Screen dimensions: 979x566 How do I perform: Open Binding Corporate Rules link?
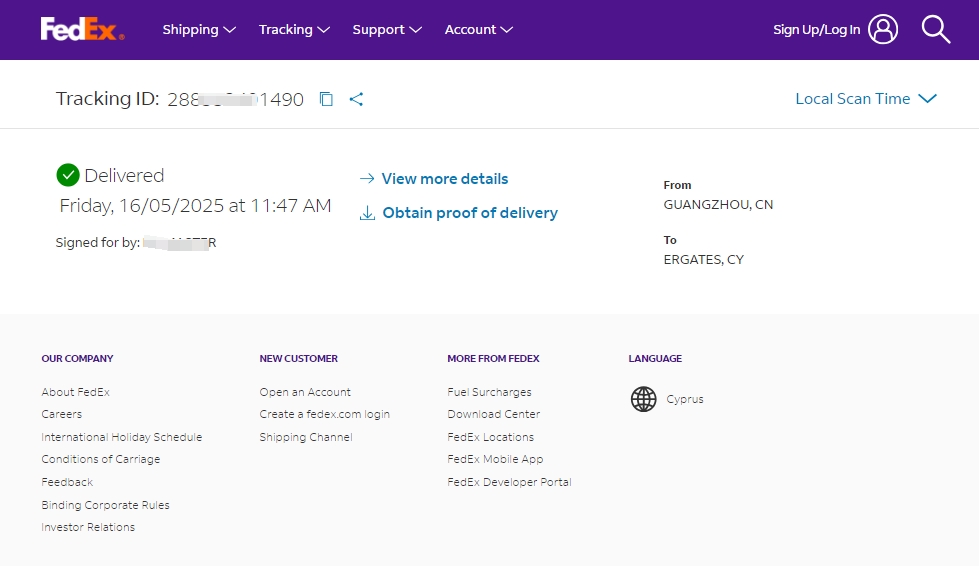(106, 505)
